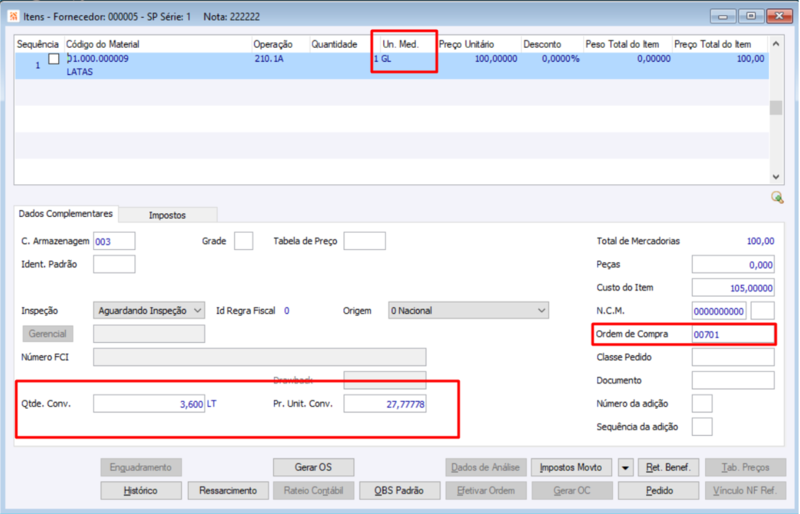Click the Gerencial button
This screenshot has height=514, width=800.
coord(47,334)
